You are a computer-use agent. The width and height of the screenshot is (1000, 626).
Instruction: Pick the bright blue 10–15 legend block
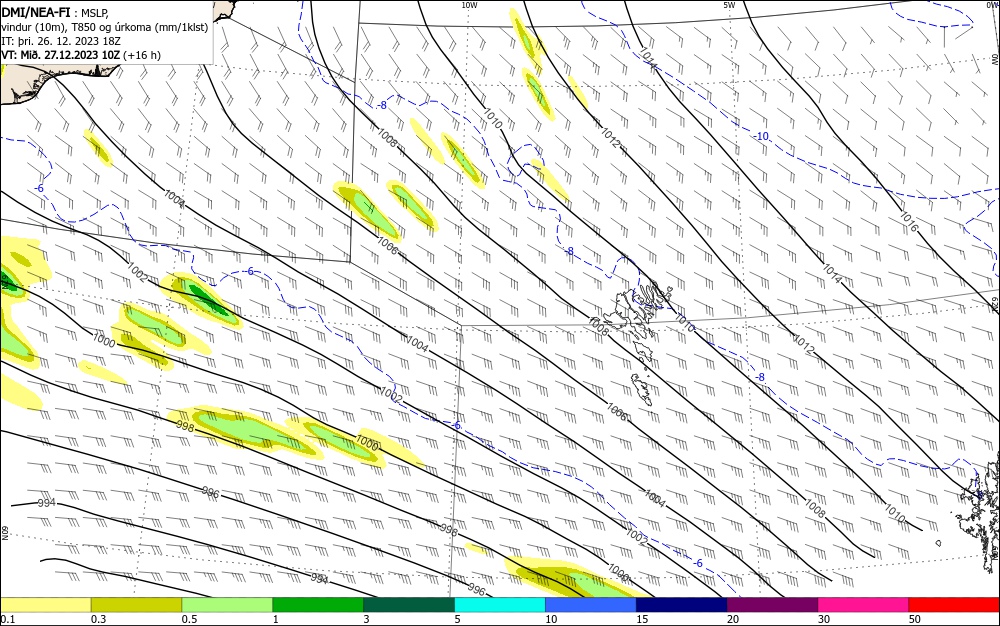[x=591, y=605]
